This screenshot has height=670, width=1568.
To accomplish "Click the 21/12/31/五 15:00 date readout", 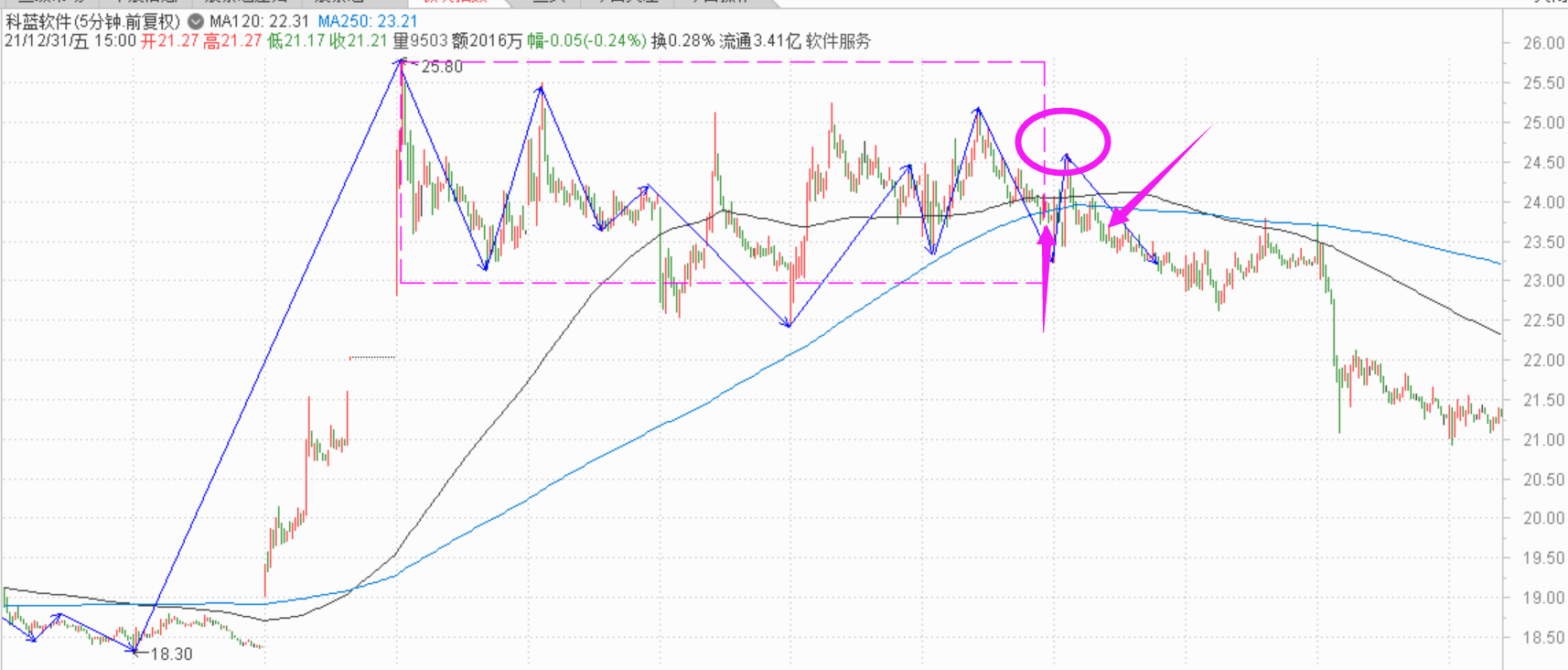I will click(70, 41).
